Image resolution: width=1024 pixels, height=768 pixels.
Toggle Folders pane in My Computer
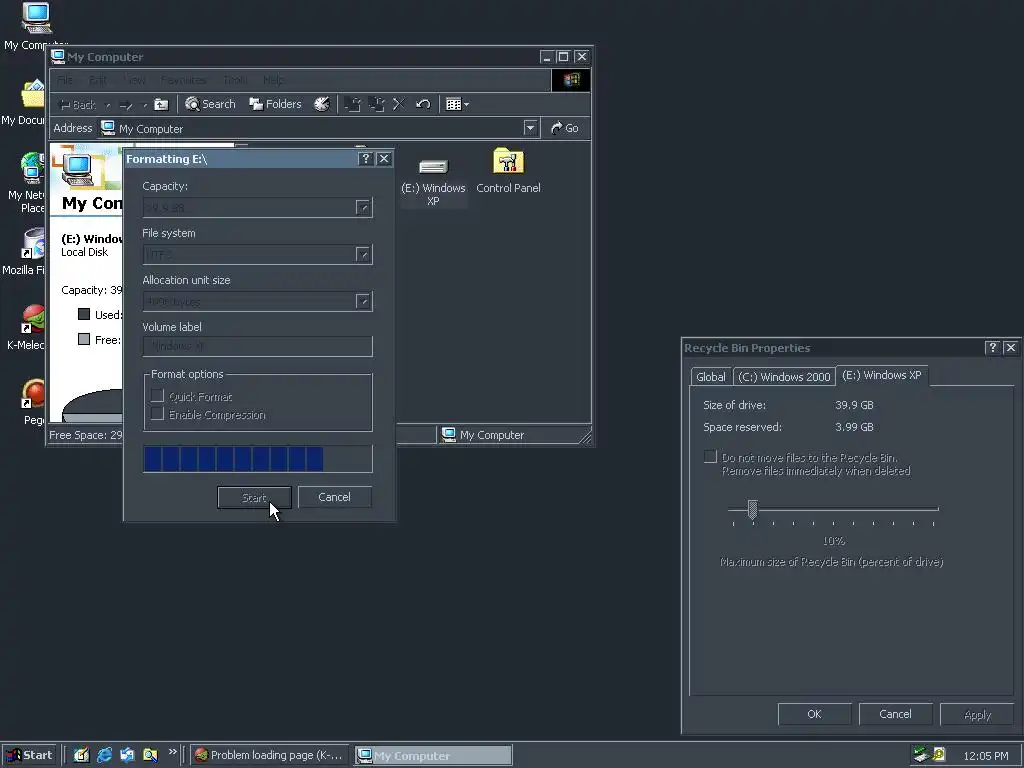point(276,104)
